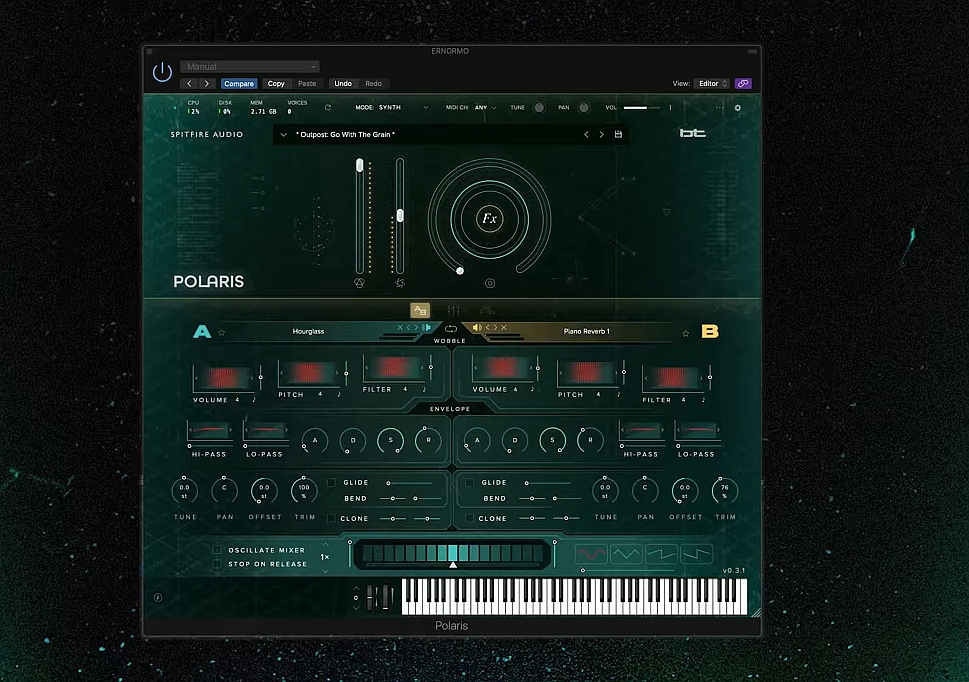The height and width of the screenshot is (682, 969).
Task: Favorite sound A with the star
Action: (221, 332)
